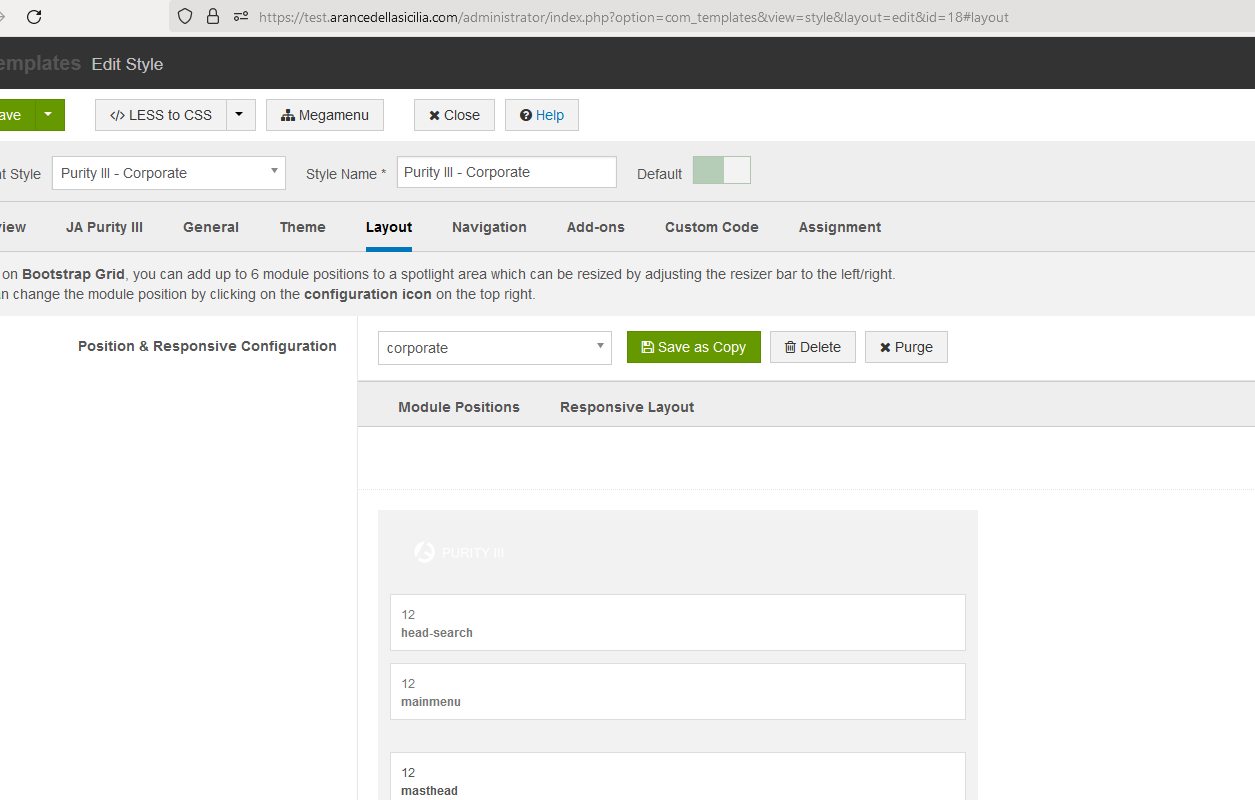Click the Purity III logo in layout preview
Viewport: 1255px width, 800px height.
[459, 552]
